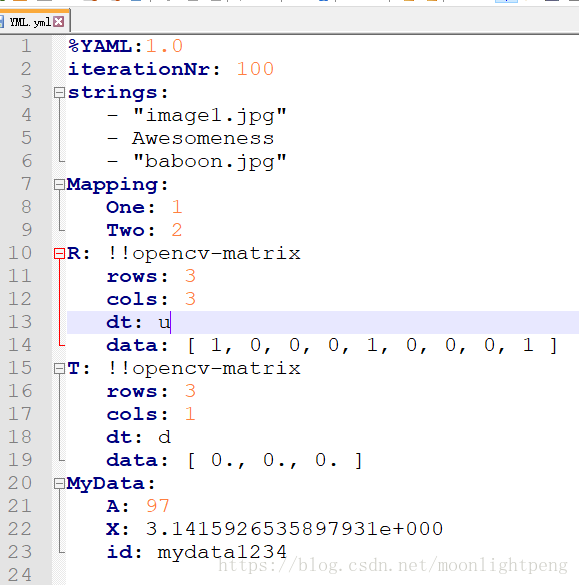Click the One: 1 mapping line

(144, 207)
